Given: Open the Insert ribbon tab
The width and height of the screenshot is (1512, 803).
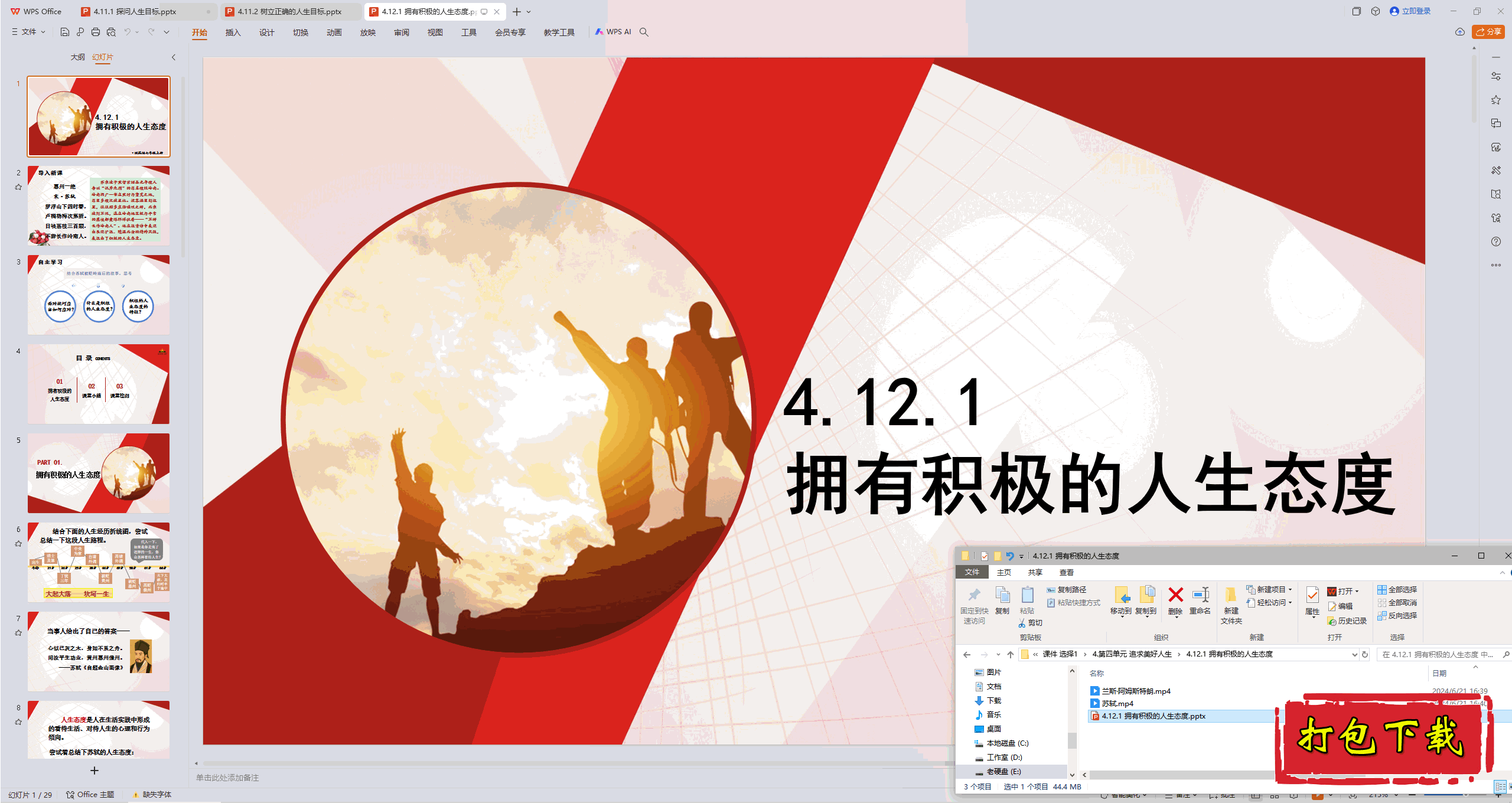Looking at the screenshot, I should [x=233, y=32].
